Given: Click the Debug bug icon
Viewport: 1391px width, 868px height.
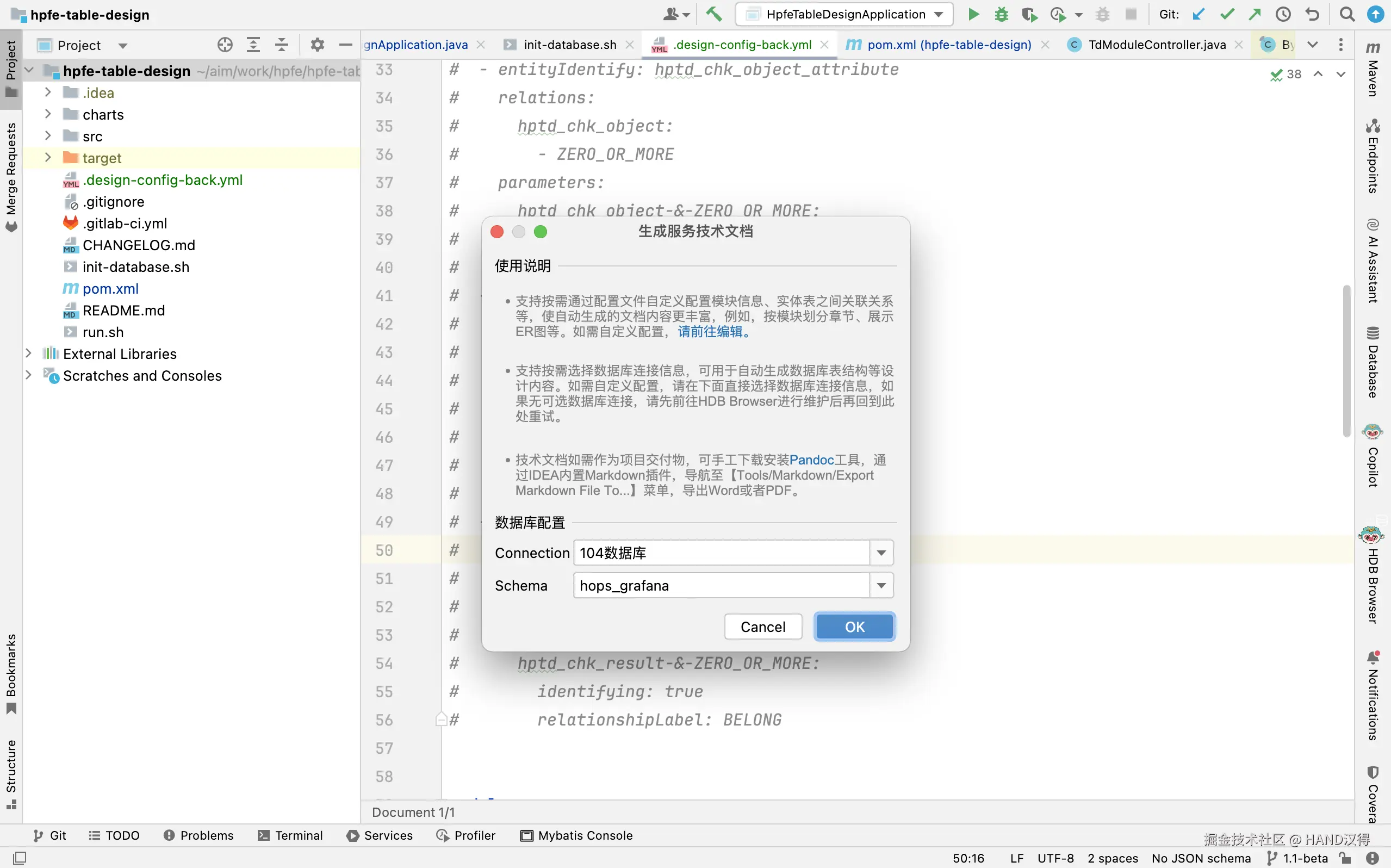Looking at the screenshot, I should point(1001,14).
